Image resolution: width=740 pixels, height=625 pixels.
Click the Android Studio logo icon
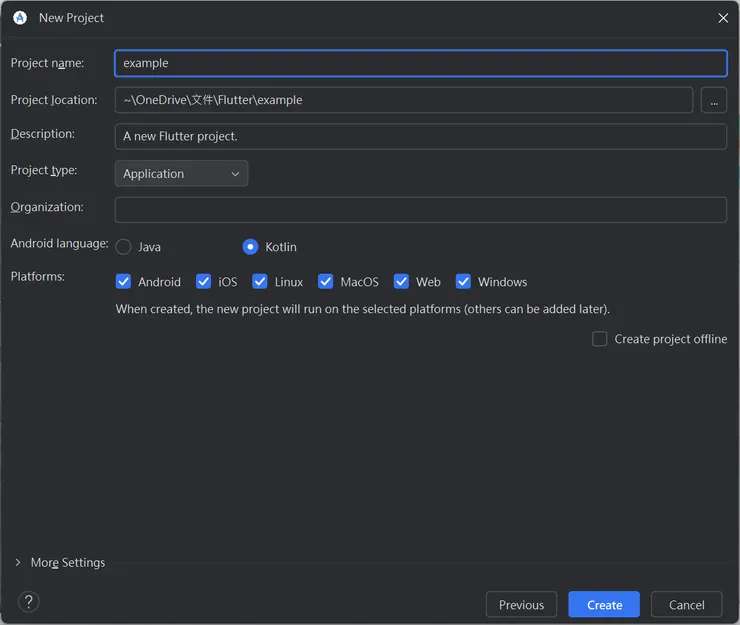point(20,18)
